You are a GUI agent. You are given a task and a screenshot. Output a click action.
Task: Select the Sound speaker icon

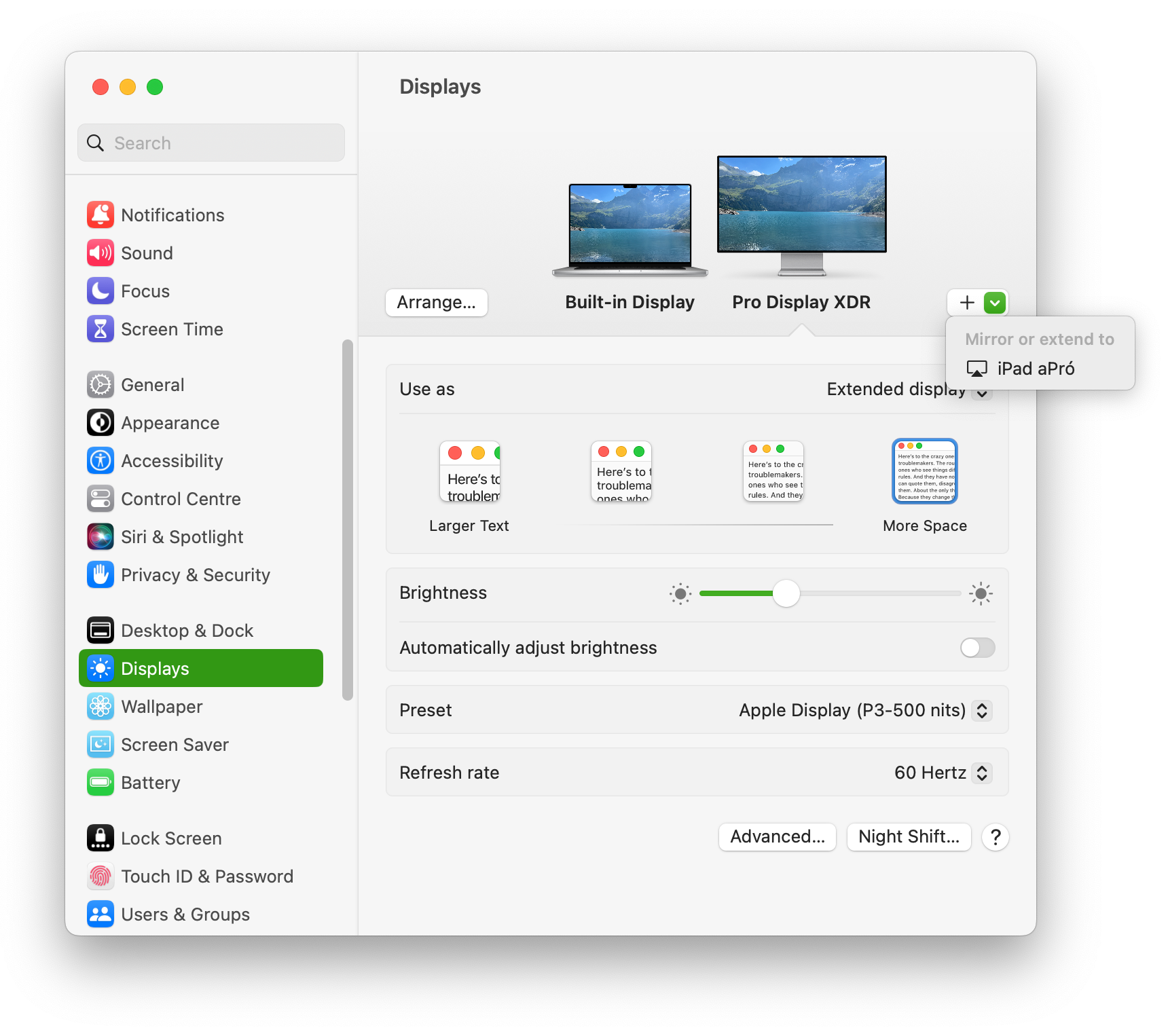point(101,253)
